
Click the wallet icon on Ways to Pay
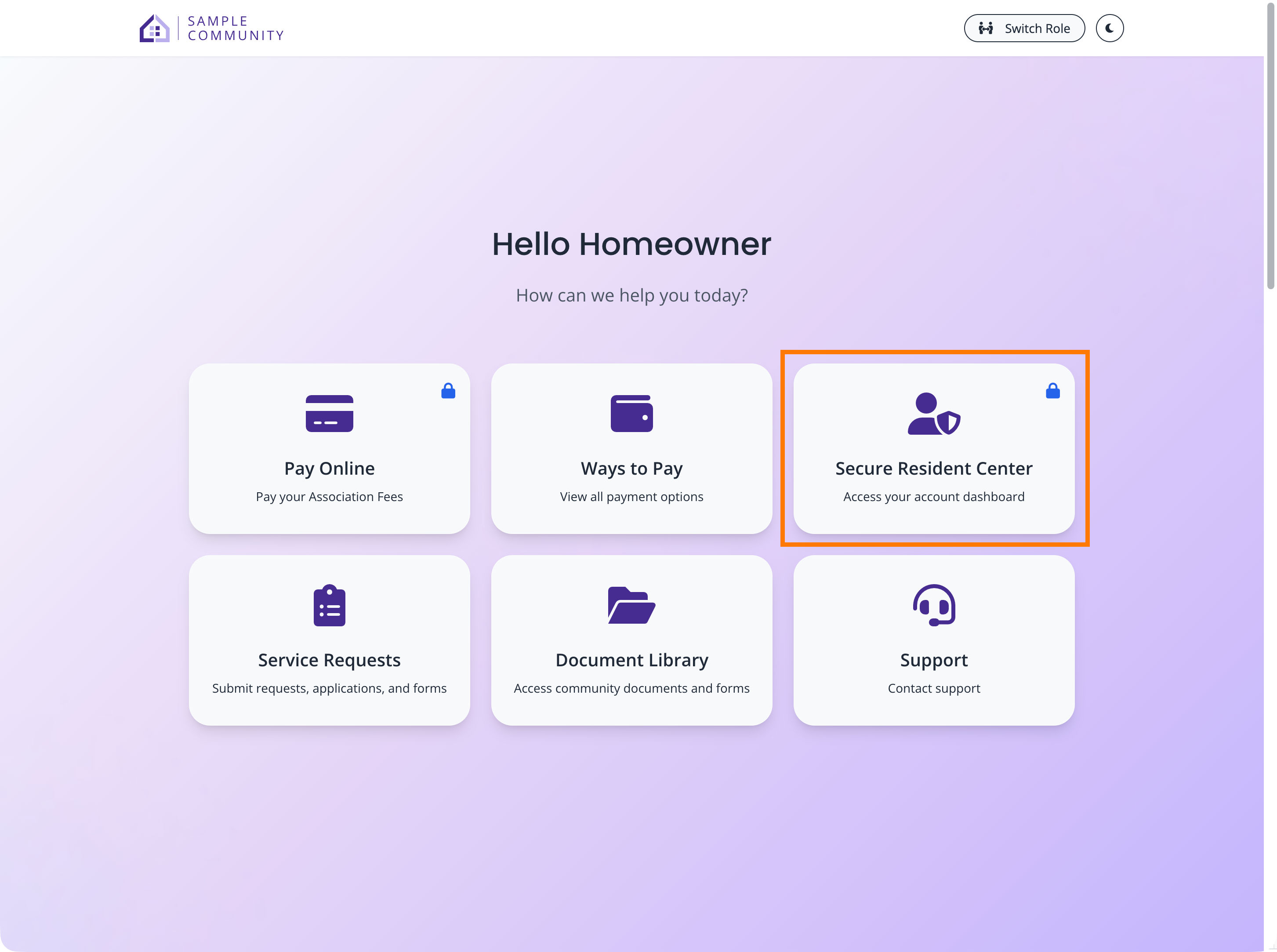[632, 413]
